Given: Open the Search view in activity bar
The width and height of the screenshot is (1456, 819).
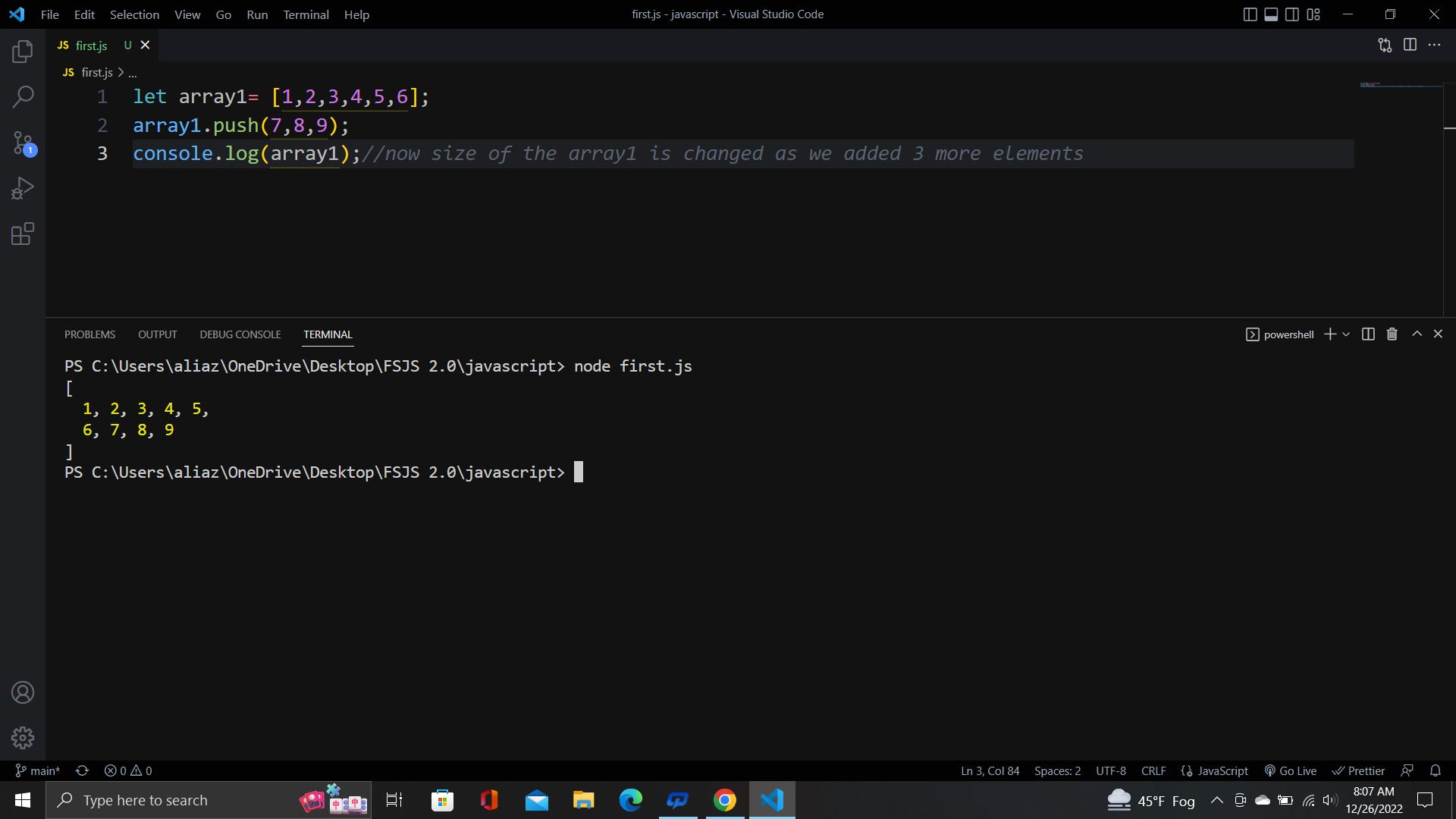Looking at the screenshot, I should 23,97.
